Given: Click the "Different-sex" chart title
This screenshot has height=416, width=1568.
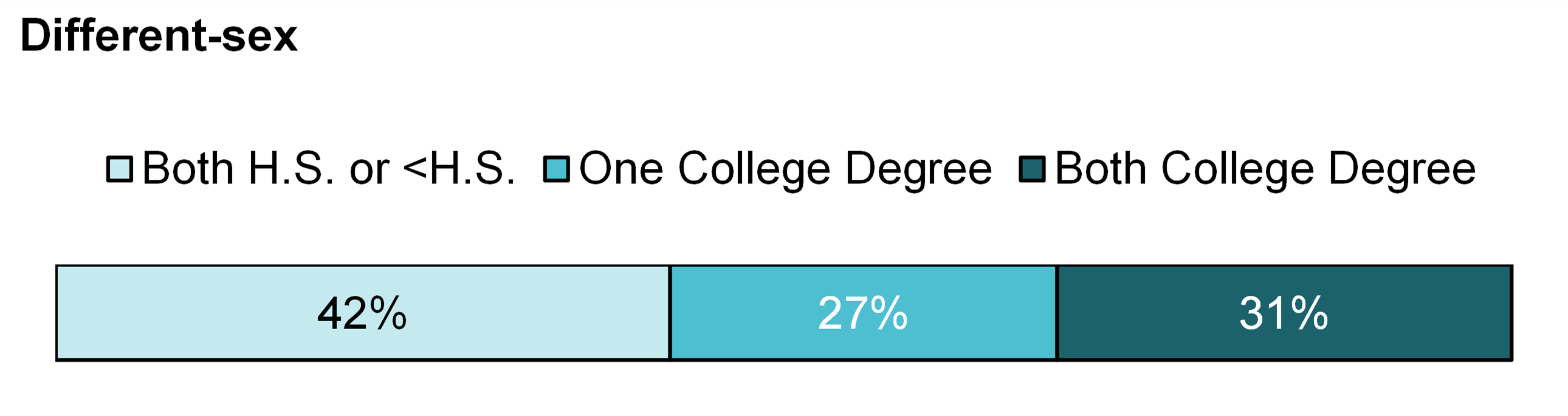Looking at the screenshot, I should pyautogui.click(x=158, y=35).
